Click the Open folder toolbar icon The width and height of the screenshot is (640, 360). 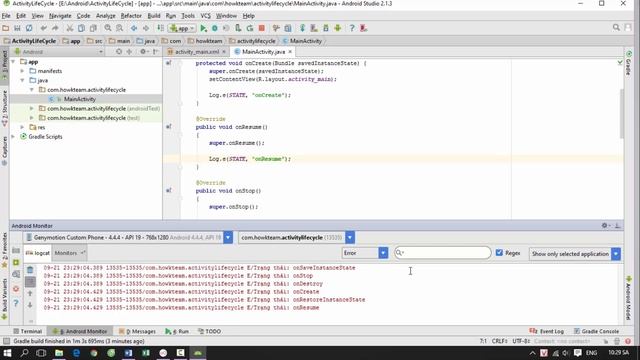coord(6,28)
